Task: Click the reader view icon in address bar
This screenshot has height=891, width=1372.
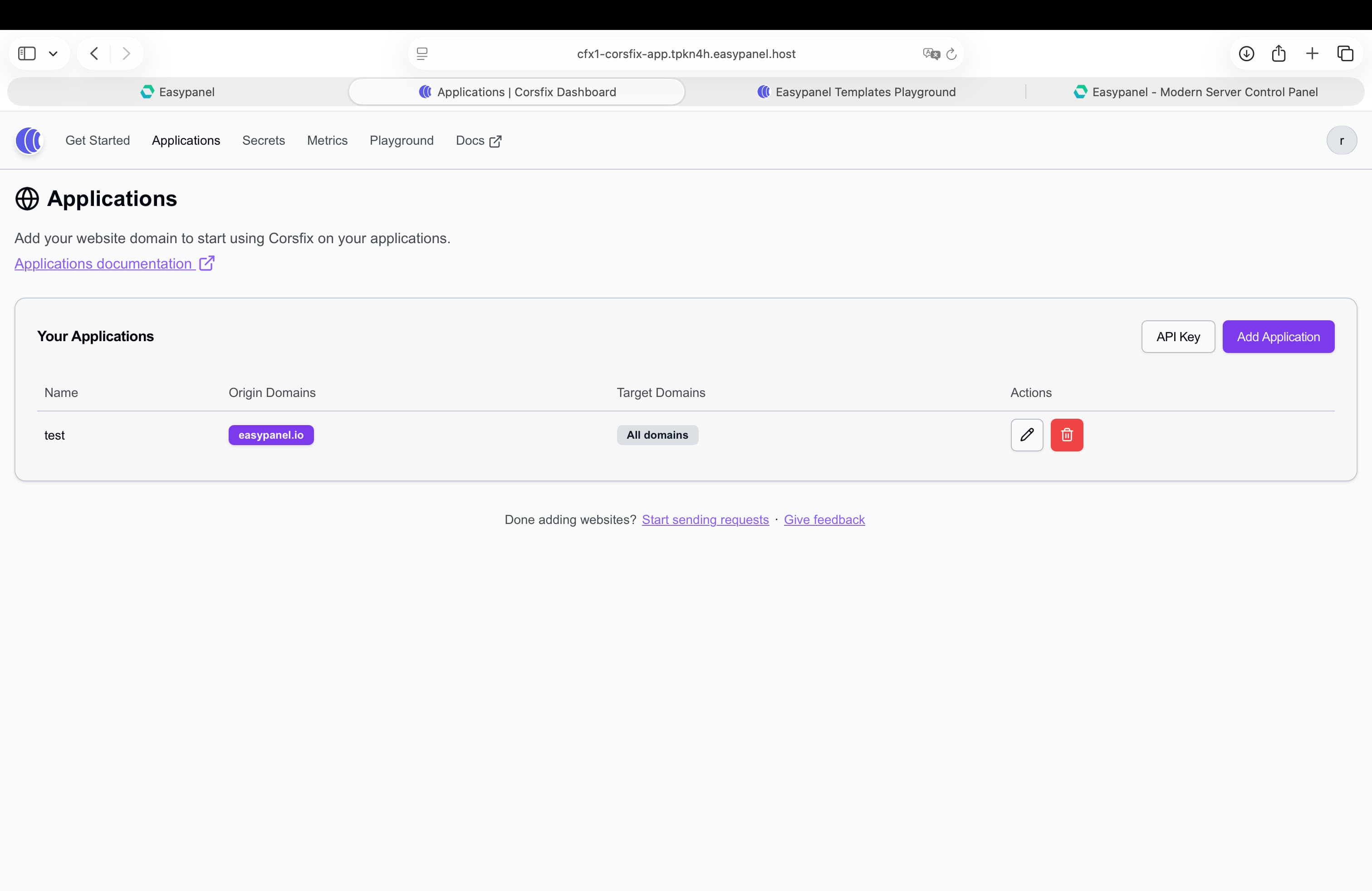Action: 422,54
